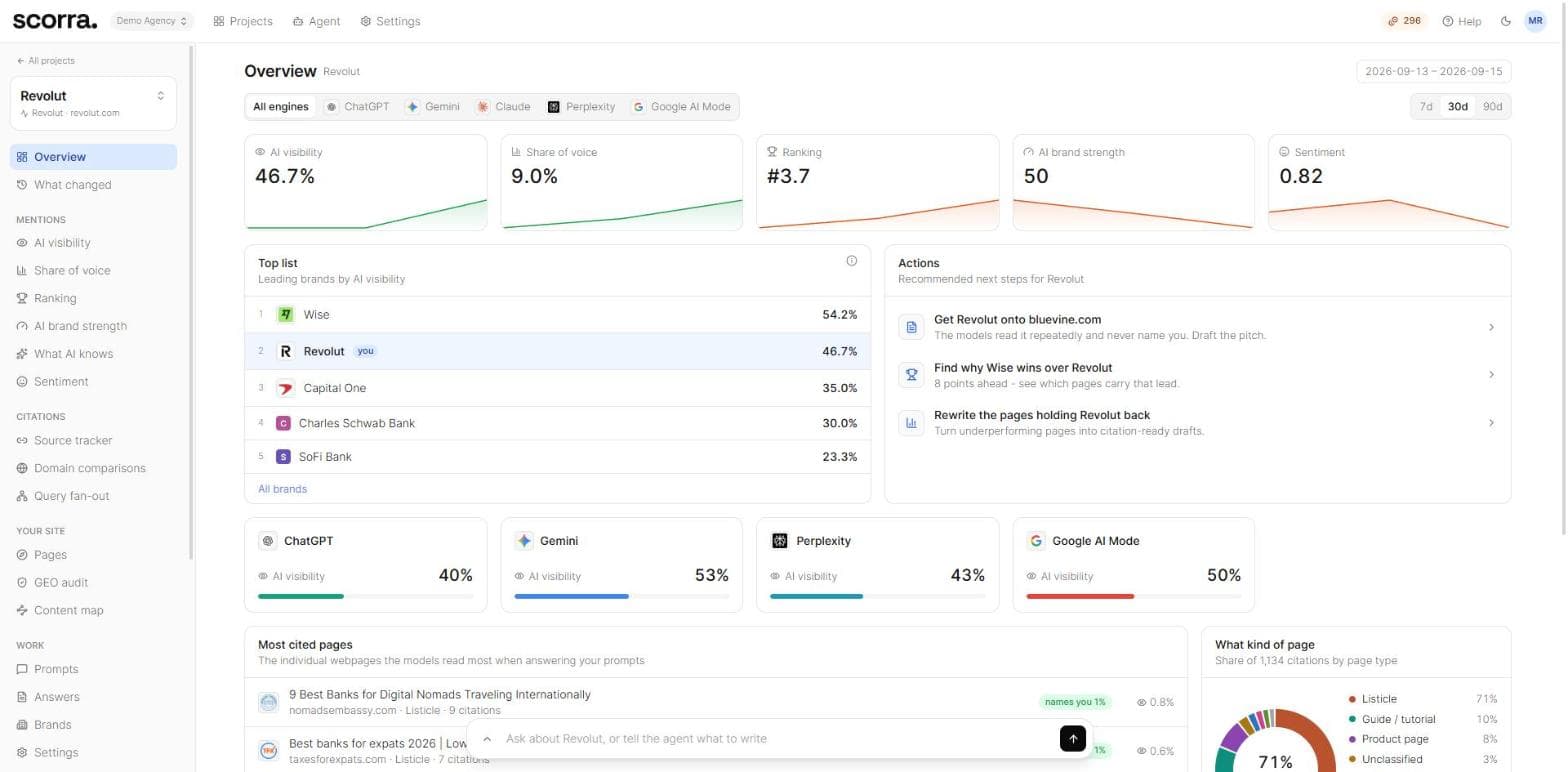This screenshot has height=772, width=1568.
Task: Expand Get Revolut onto bluevine.com action
Action: pyautogui.click(x=1198, y=327)
